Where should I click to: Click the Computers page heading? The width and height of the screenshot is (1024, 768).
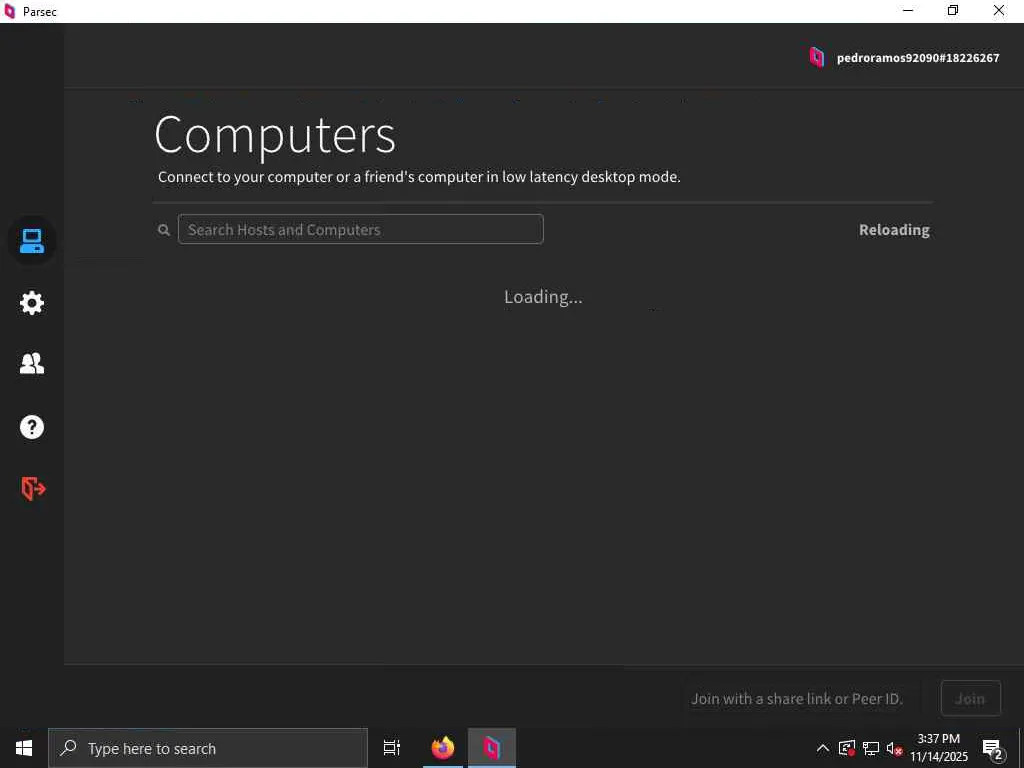pos(275,135)
